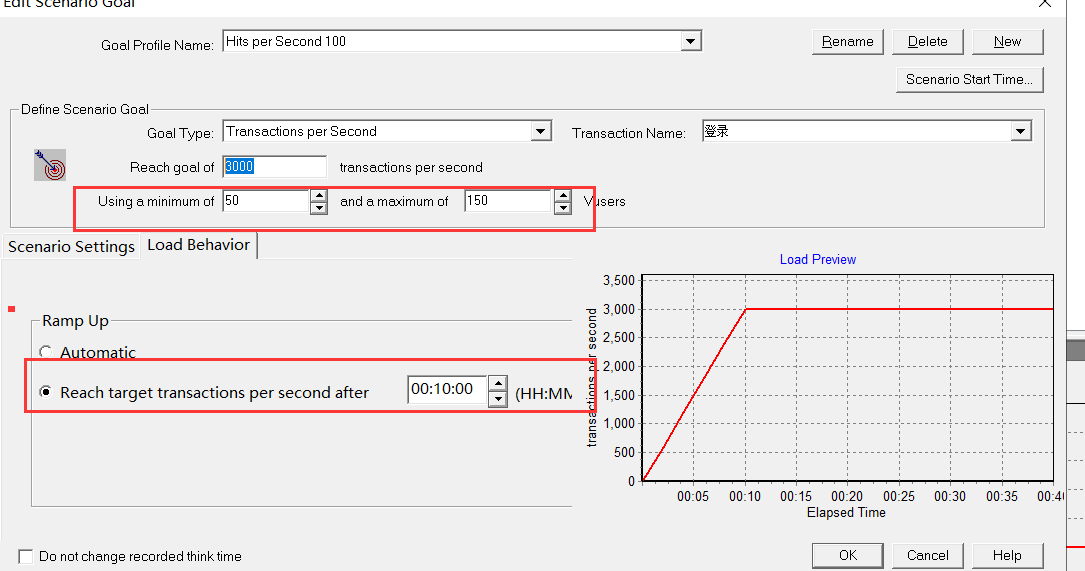Increase minimum Vusers with up arrow
The image size is (1085, 571).
coord(319,196)
